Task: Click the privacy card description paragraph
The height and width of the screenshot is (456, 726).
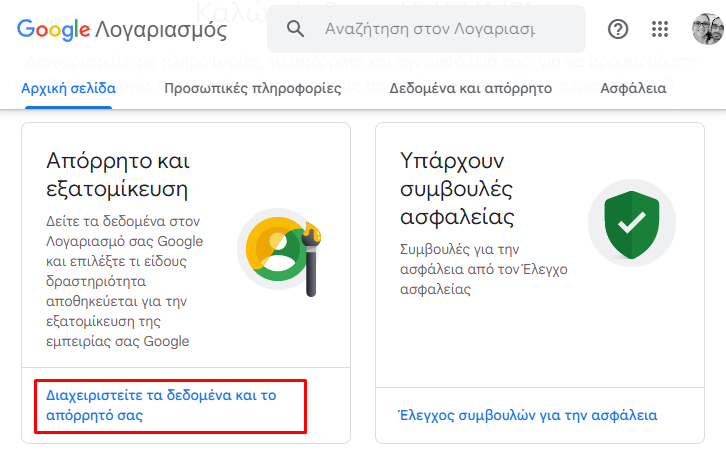Action: coord(125,281)
